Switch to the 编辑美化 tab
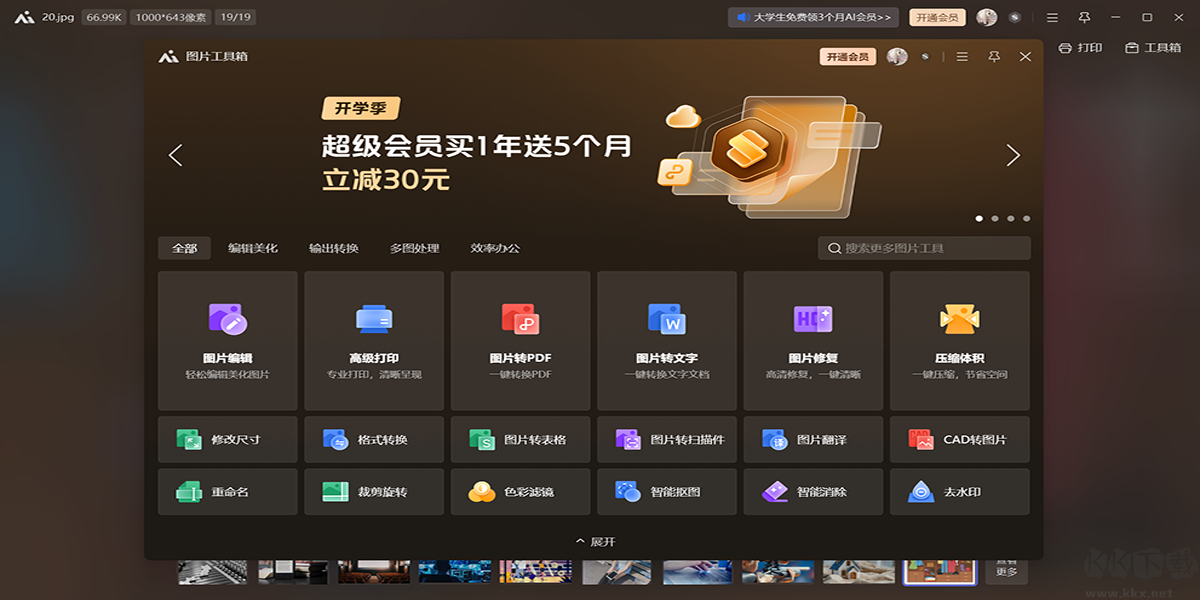Screen dimensions: 1200x600 click(x=255, y=247)
